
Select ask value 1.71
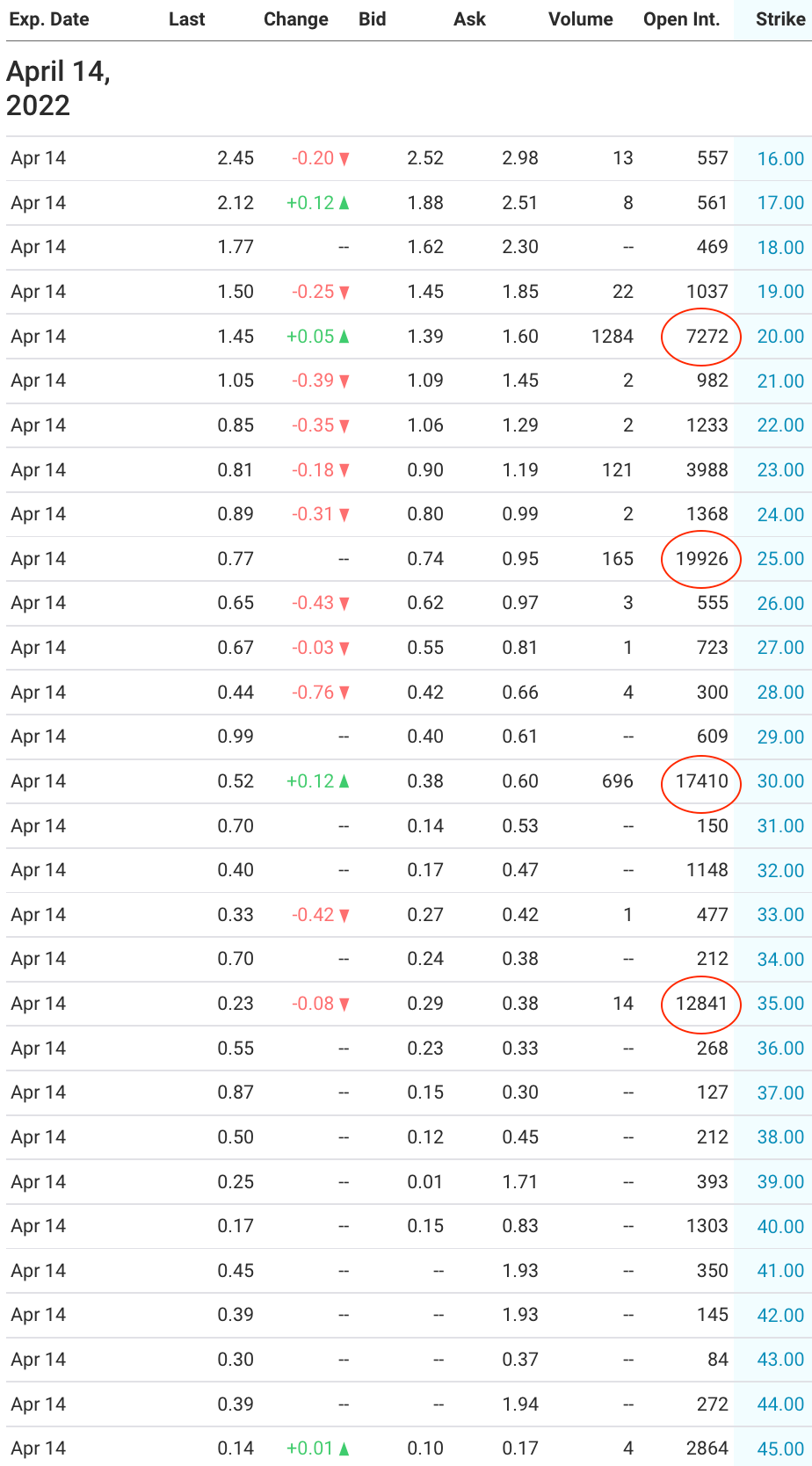[x=520, y=1182]
